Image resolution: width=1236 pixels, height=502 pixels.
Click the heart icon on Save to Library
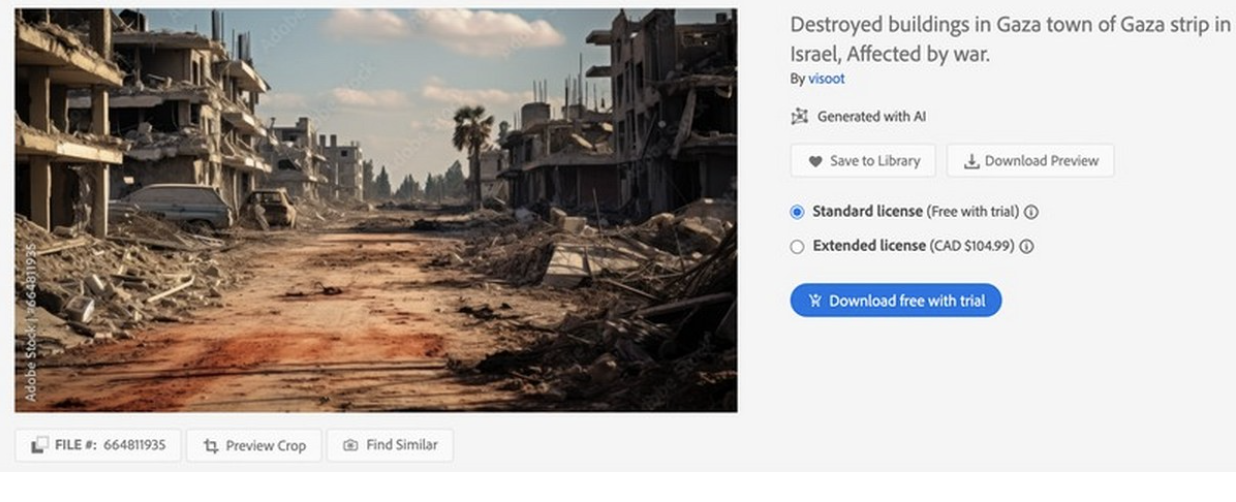pos(815,161)
